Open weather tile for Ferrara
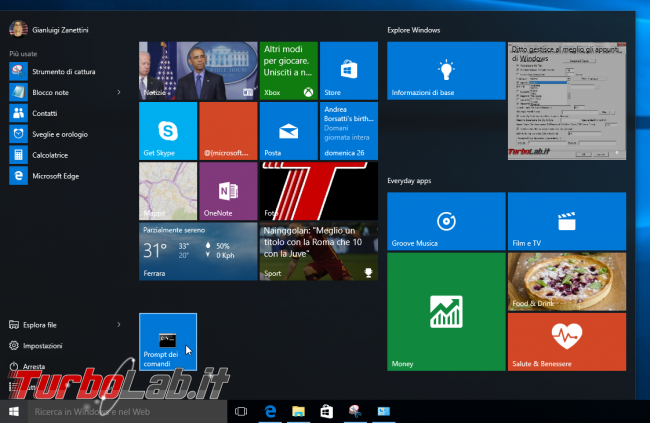 198,252
